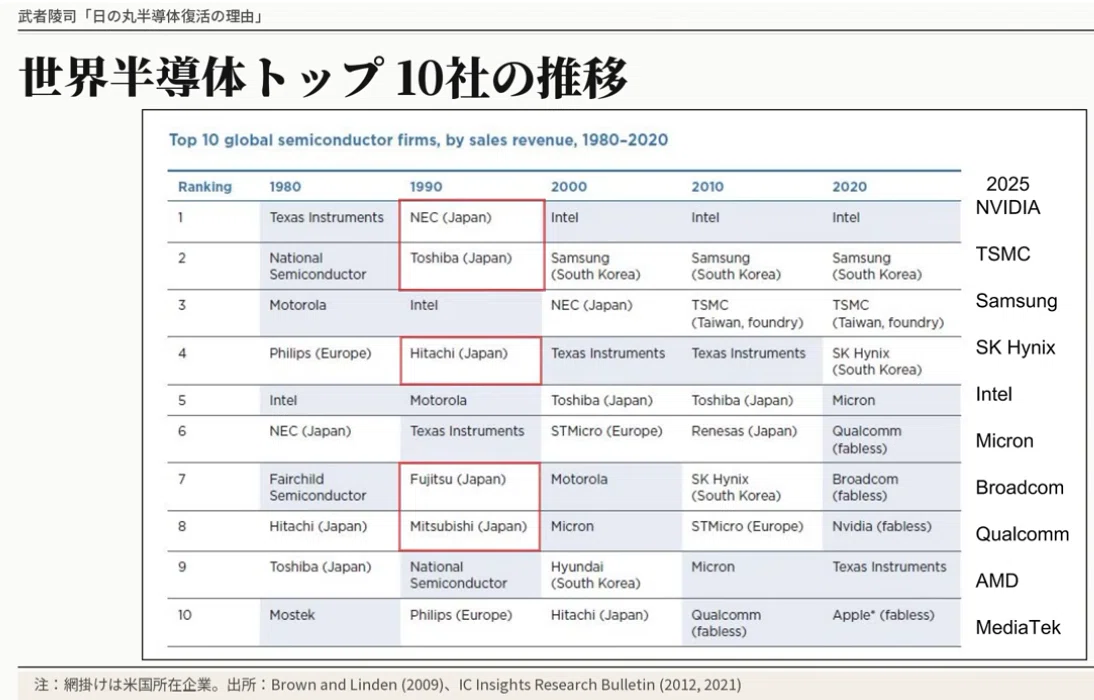Click the '2025' label above NVIDIA
Screen dimensions: 1094x700
pos(1007,184)
